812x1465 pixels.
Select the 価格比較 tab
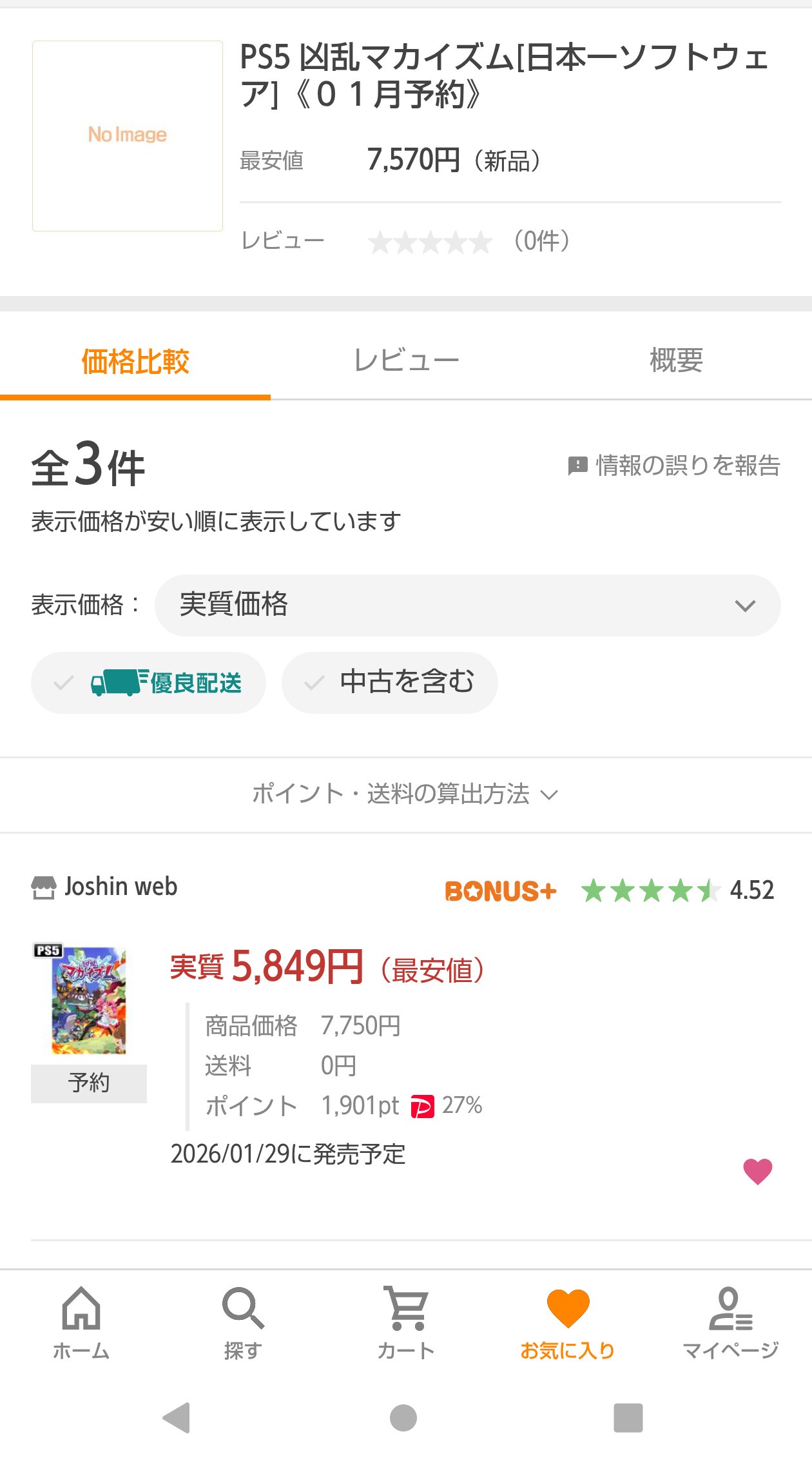(135, 360)
